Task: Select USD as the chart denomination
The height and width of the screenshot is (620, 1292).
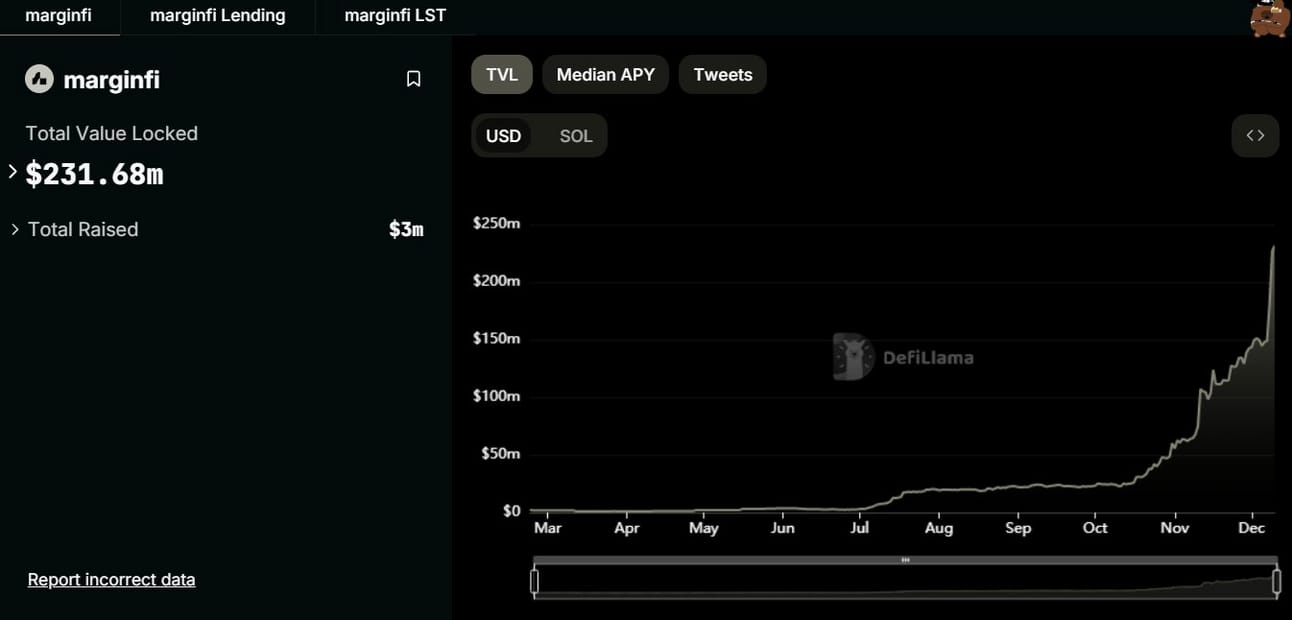Action: pos(503,136)
